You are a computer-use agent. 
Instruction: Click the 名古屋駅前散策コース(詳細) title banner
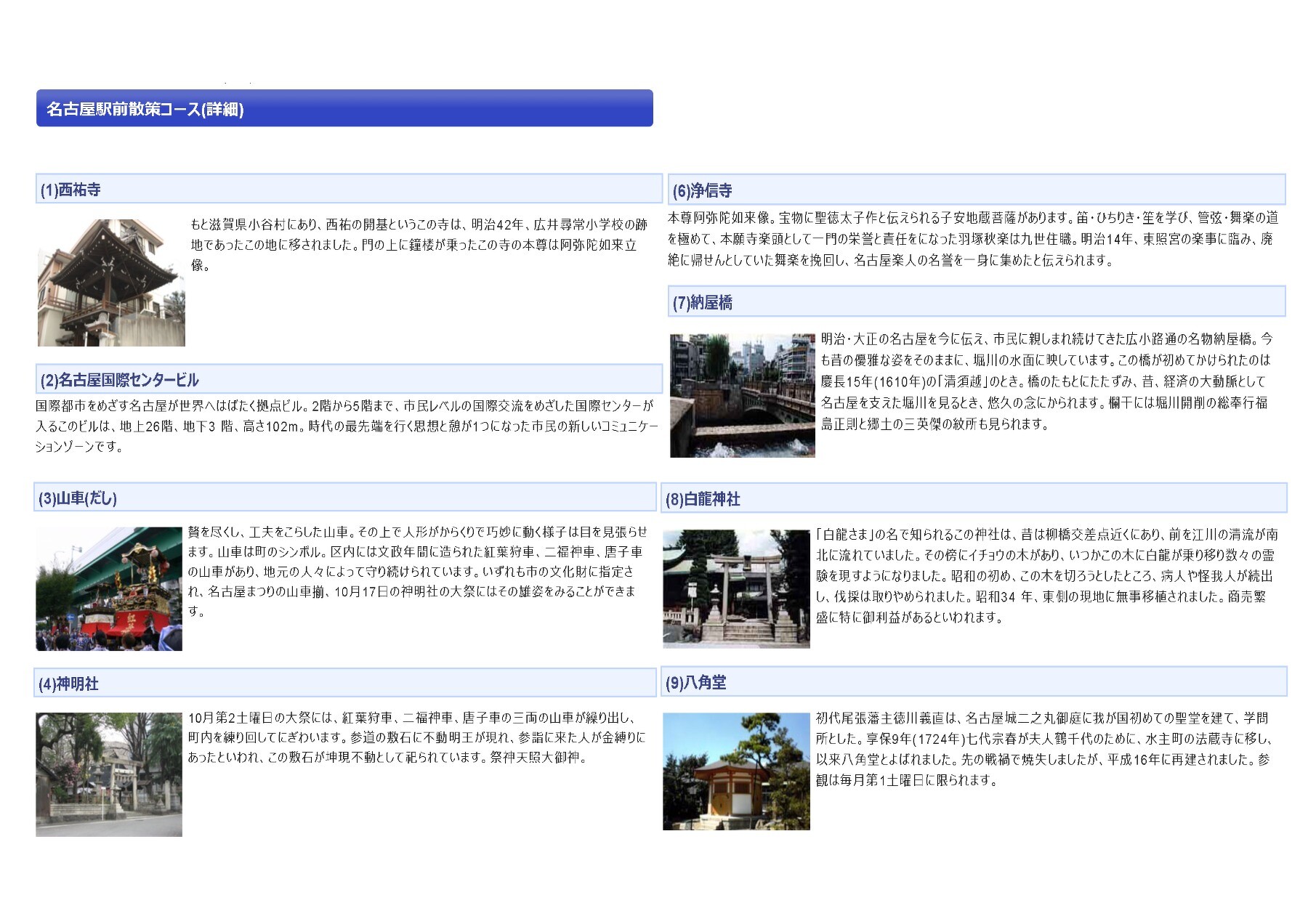tap(344, 108)
